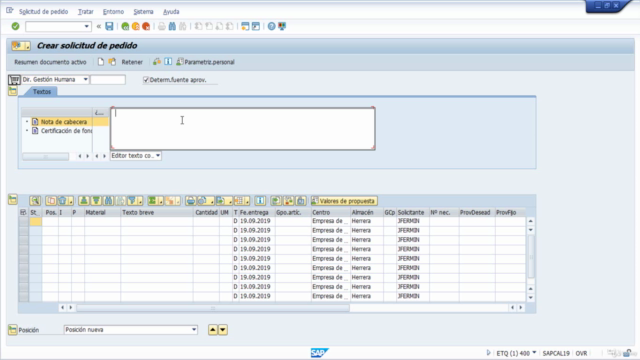Click the Delete item trash icon
640x360 pixels.
point(62,200)
